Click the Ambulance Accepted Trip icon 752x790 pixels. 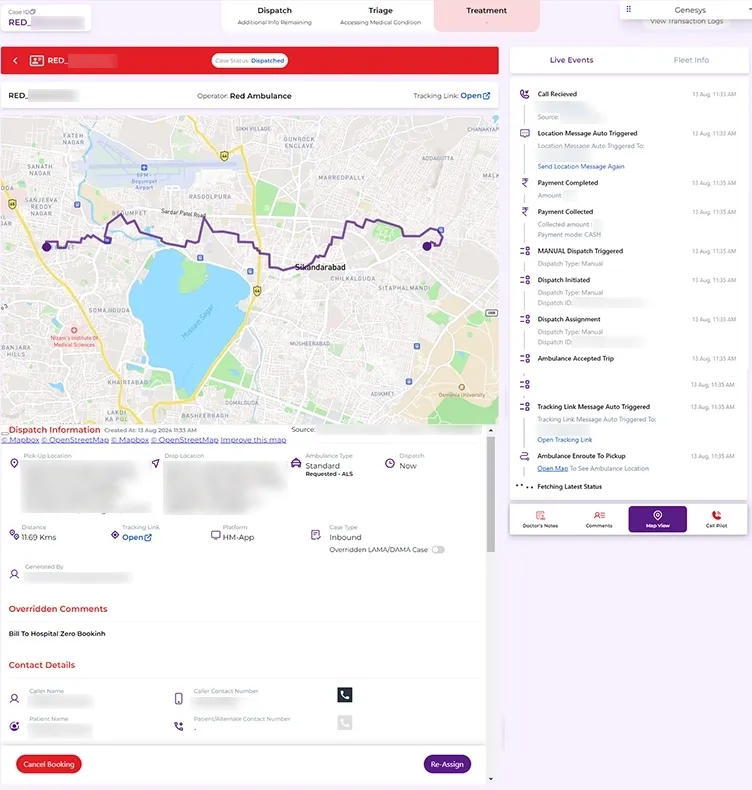pyautogui.click(x=525, y=359)
